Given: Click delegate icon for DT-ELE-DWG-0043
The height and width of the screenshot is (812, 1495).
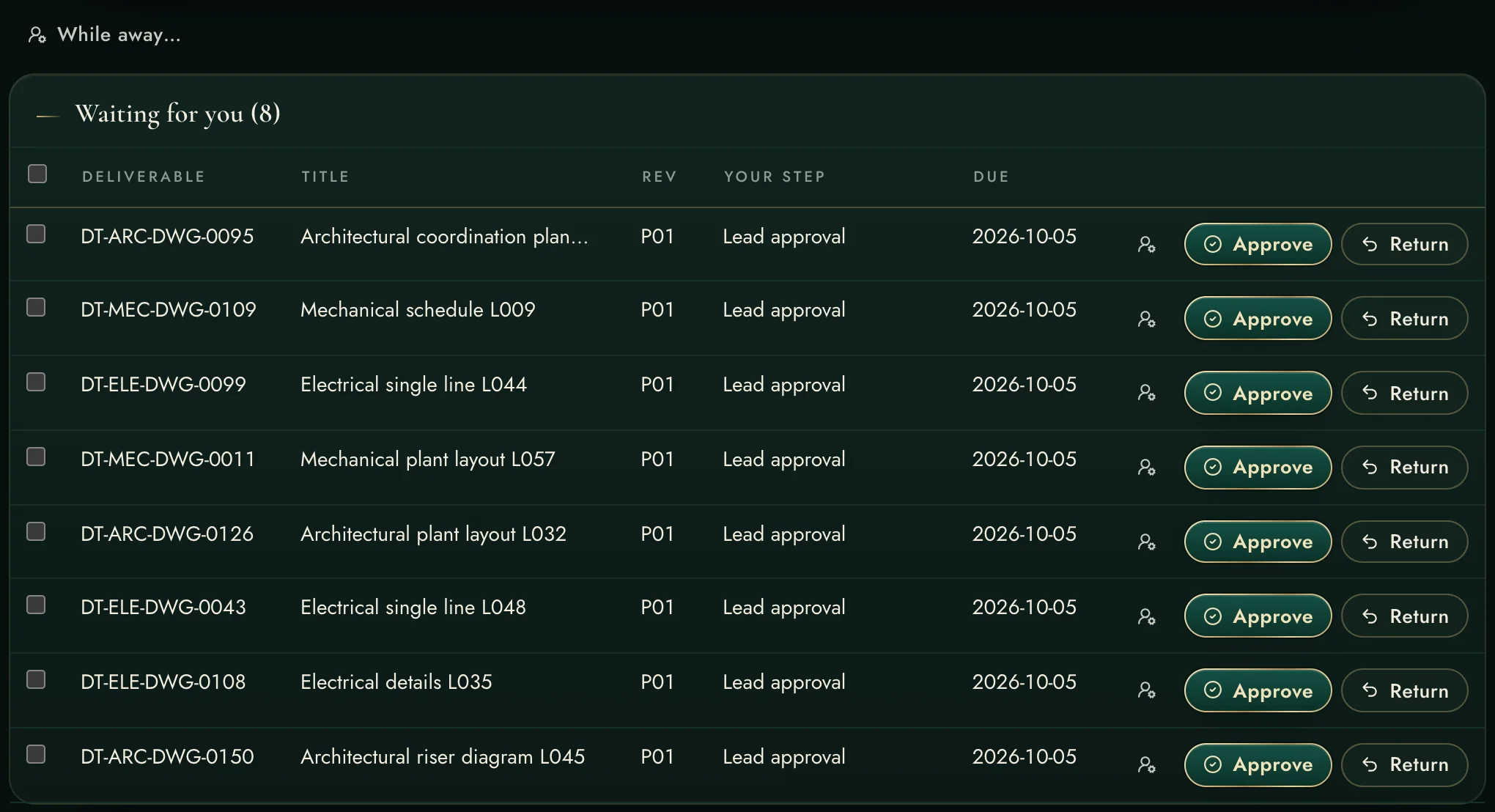Looking at the screenshot, I should click(1147, 616).
